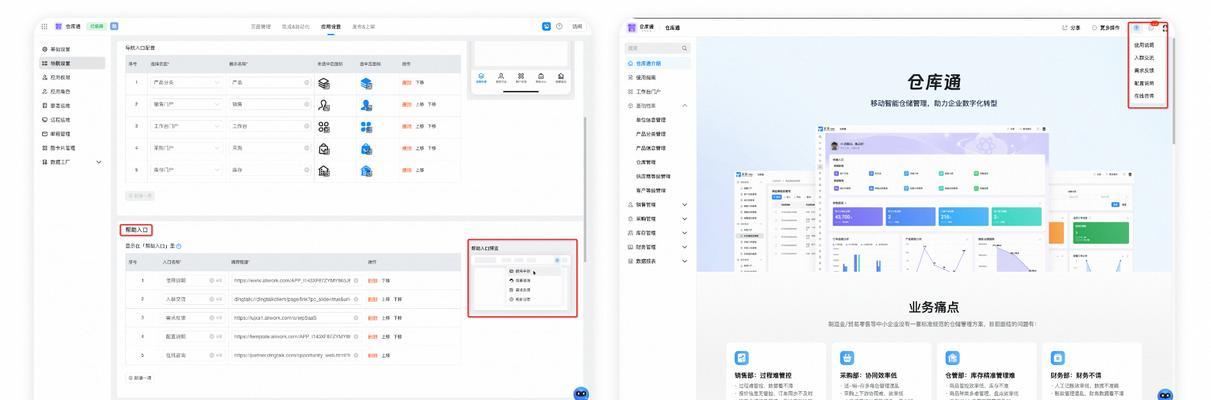Choose 配置说明 in help dropdown menu
Viewport: 1211px width, 400px height.
1144,83
